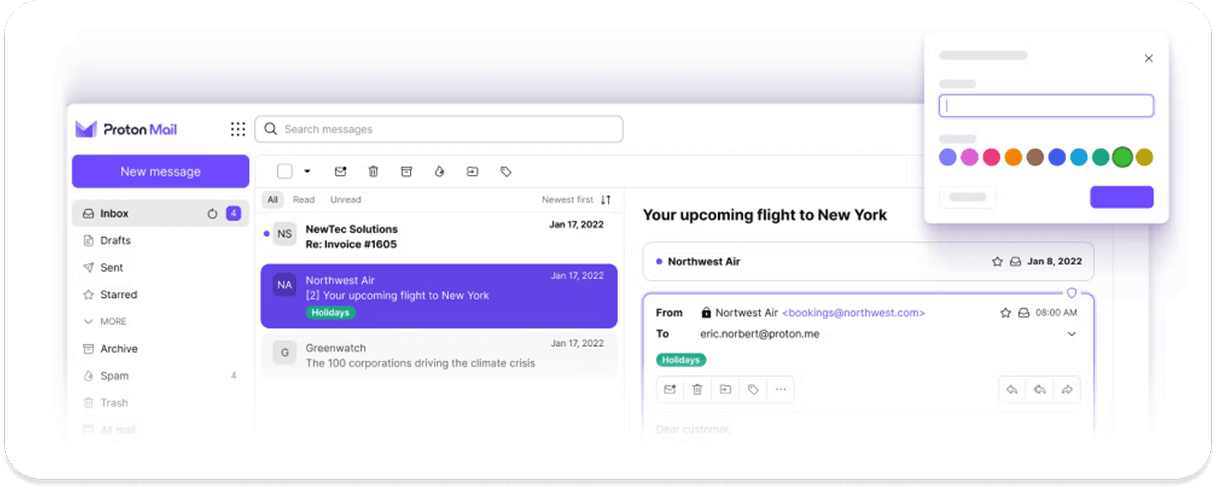Screen dimensions: 1216x489
Task: Click the name input field in popup
Action: (x=1046, y=106)
